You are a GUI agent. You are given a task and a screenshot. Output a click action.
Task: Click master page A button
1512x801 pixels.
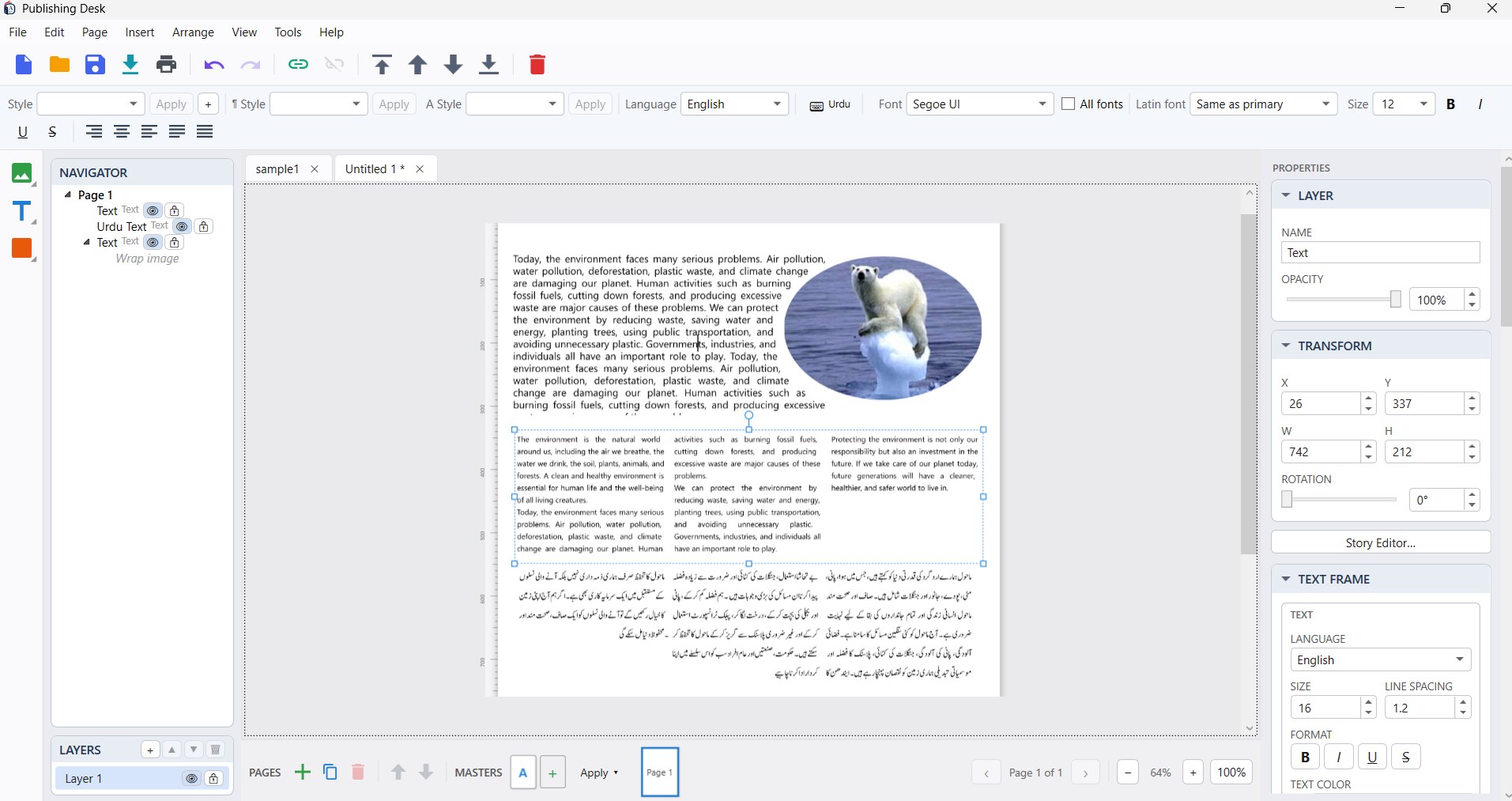click(523, 773)
